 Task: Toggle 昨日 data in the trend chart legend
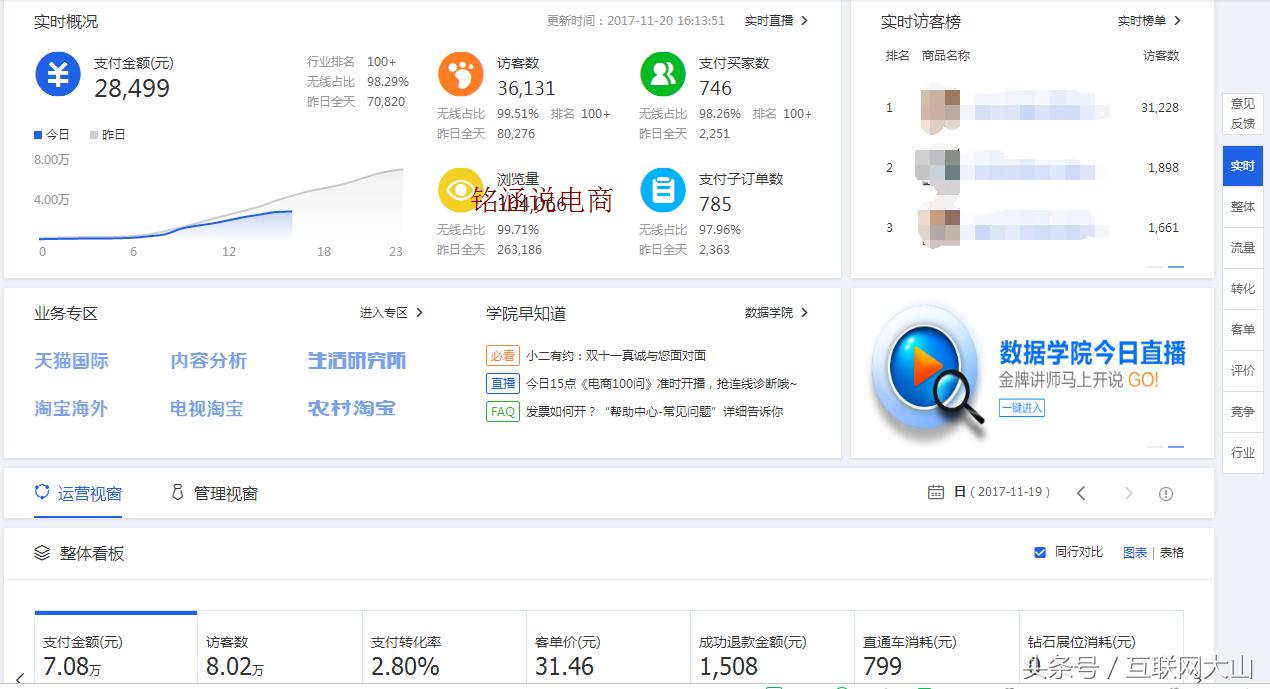coord(106,134)
